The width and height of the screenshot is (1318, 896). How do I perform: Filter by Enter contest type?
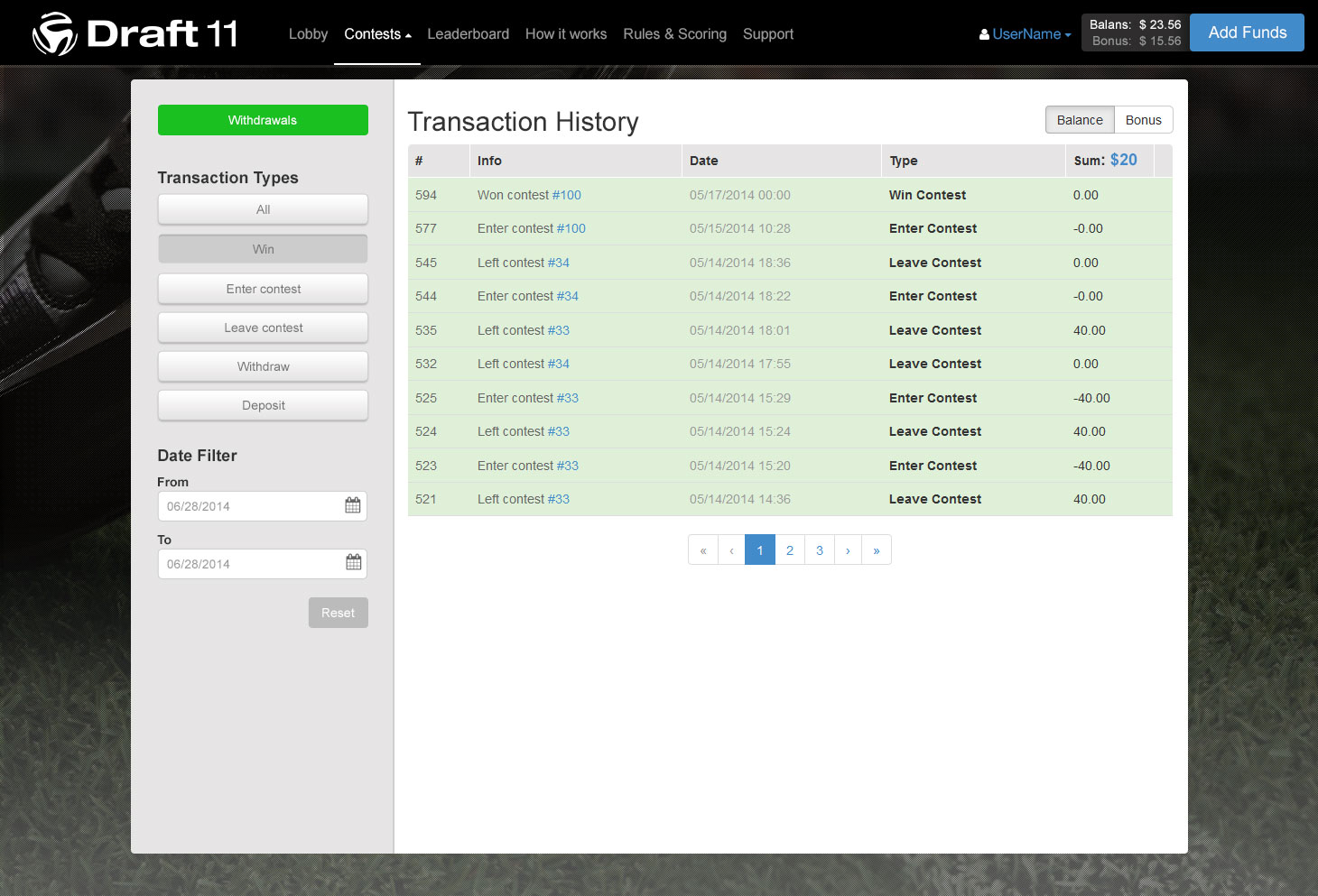[263, 289]
